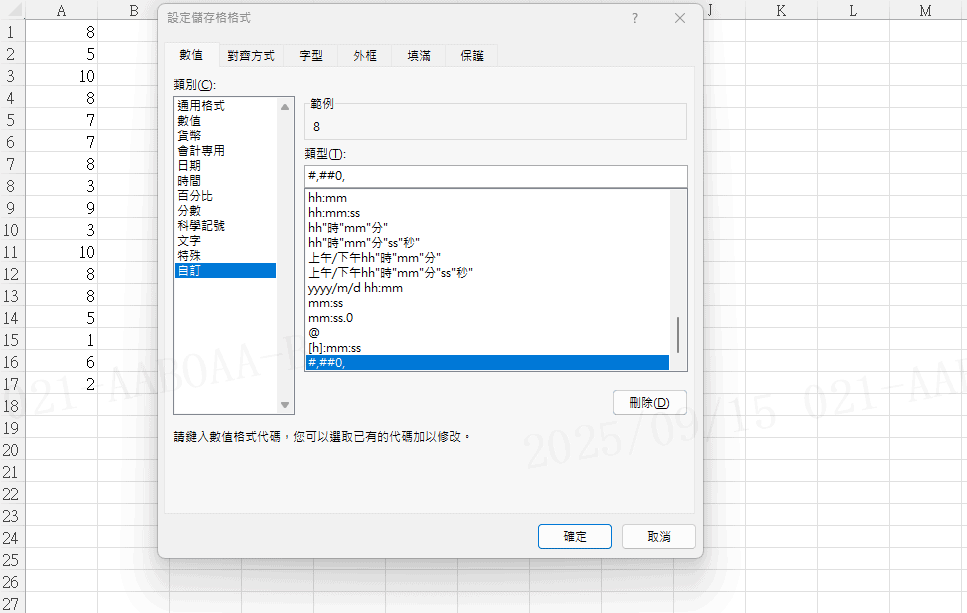
Task: Open the 字型 tab
Action: tap(311, 56)
